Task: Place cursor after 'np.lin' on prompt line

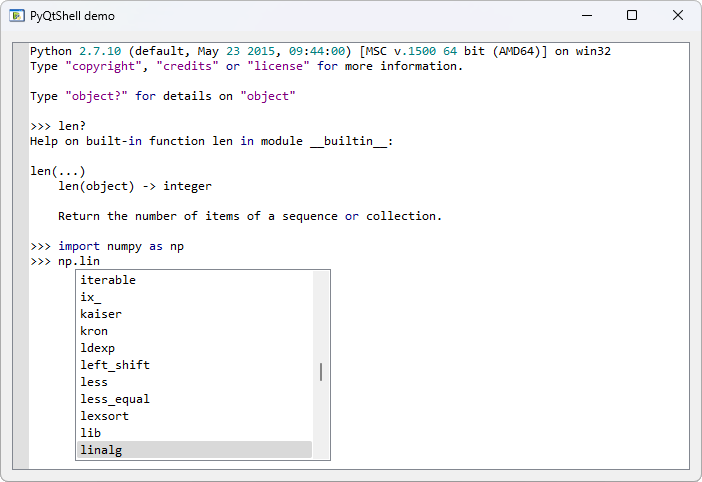Action: click(101, 261)
